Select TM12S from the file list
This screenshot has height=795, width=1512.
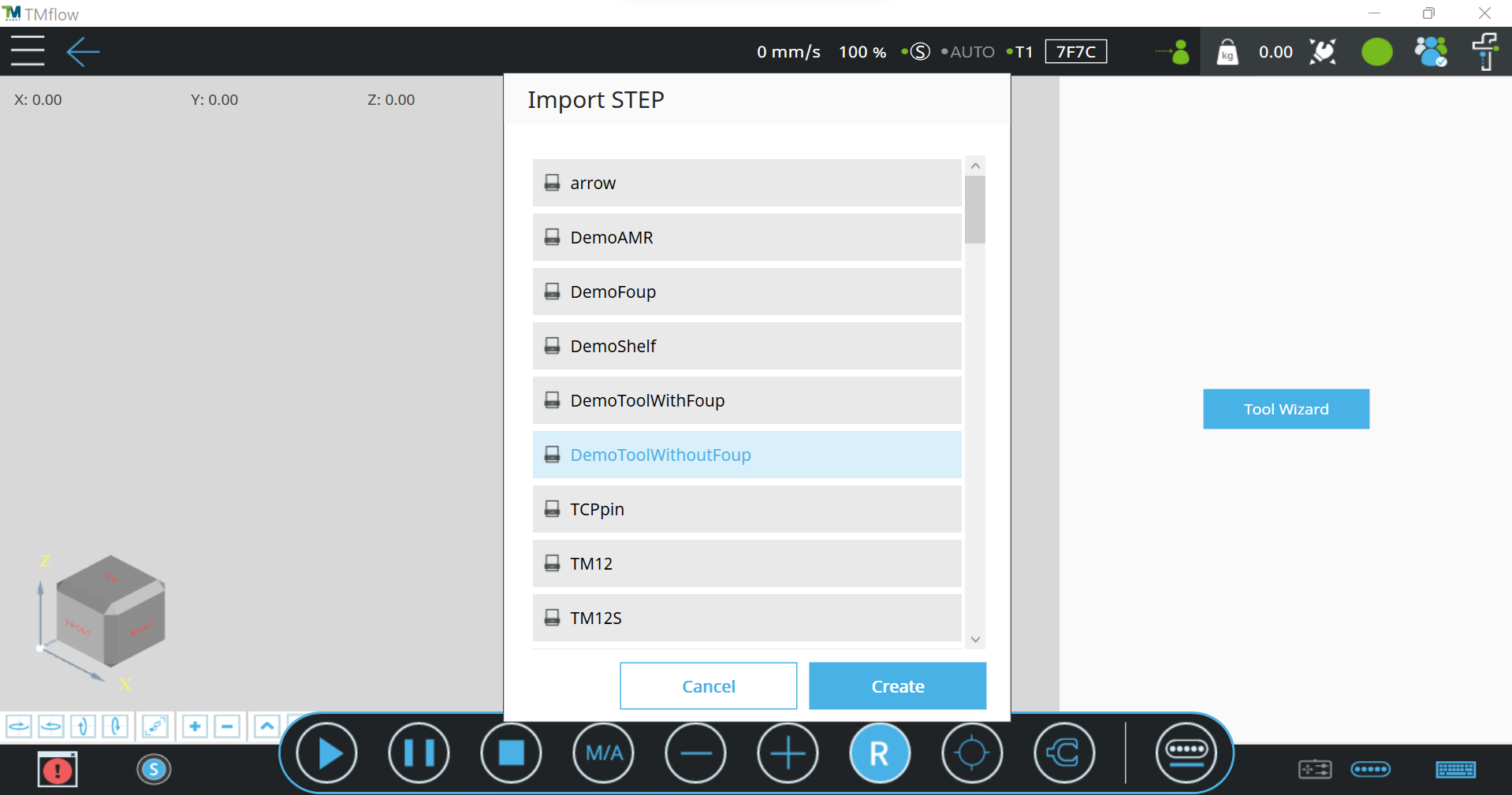pos(747,618)
